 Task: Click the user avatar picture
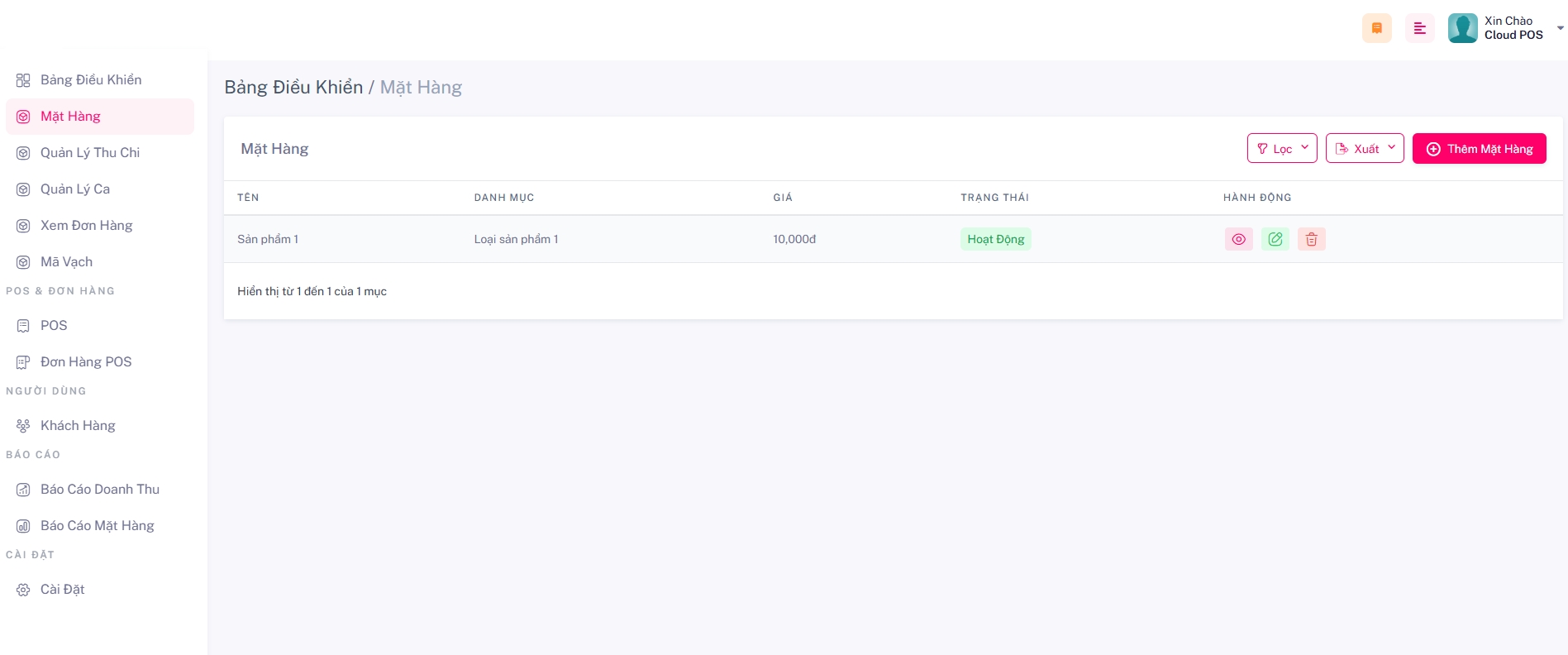click(x=1462, y=28)
